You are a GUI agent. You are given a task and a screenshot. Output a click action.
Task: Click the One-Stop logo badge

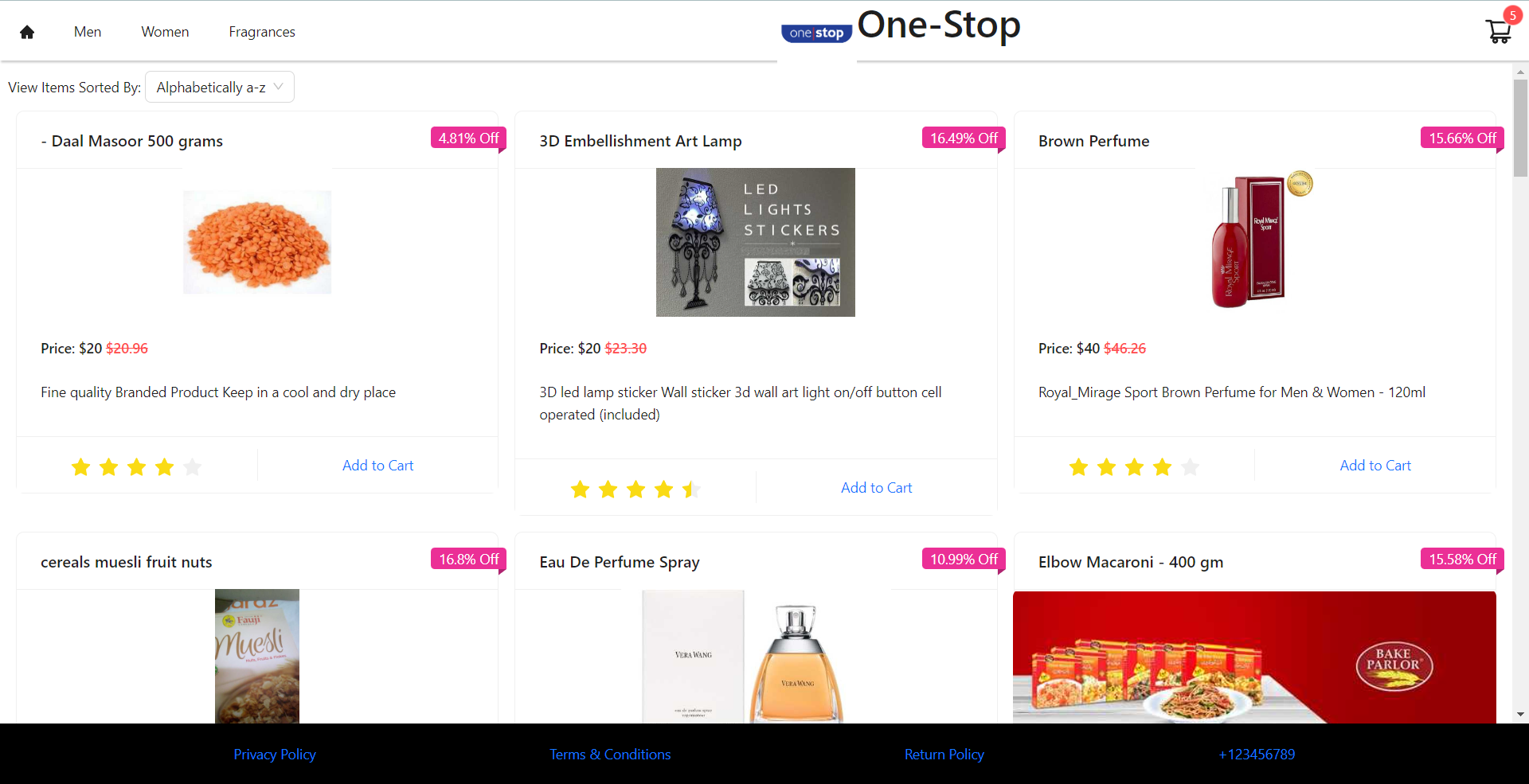[816, 33]
